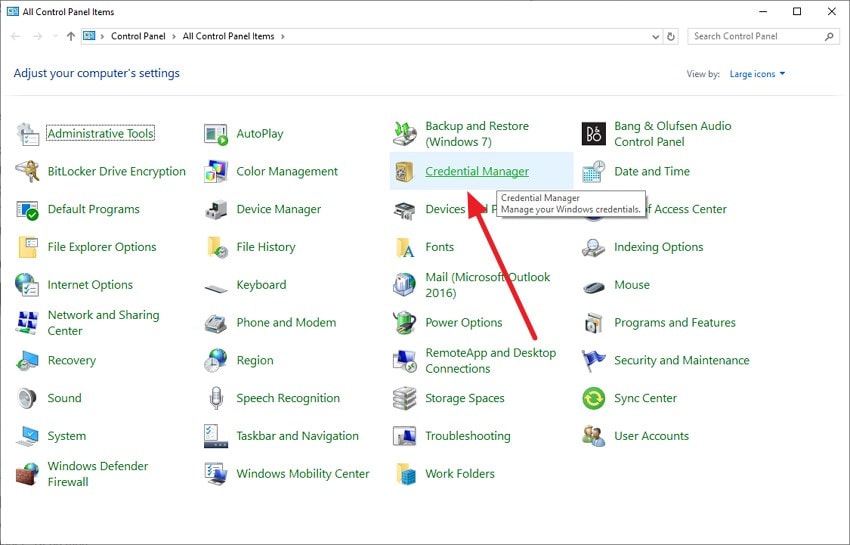Image resolution: width=850 pixels, height=545 pixels.
Task: Expand chevron after Control Panel breadcrumb
Action: tap(173, 36)
